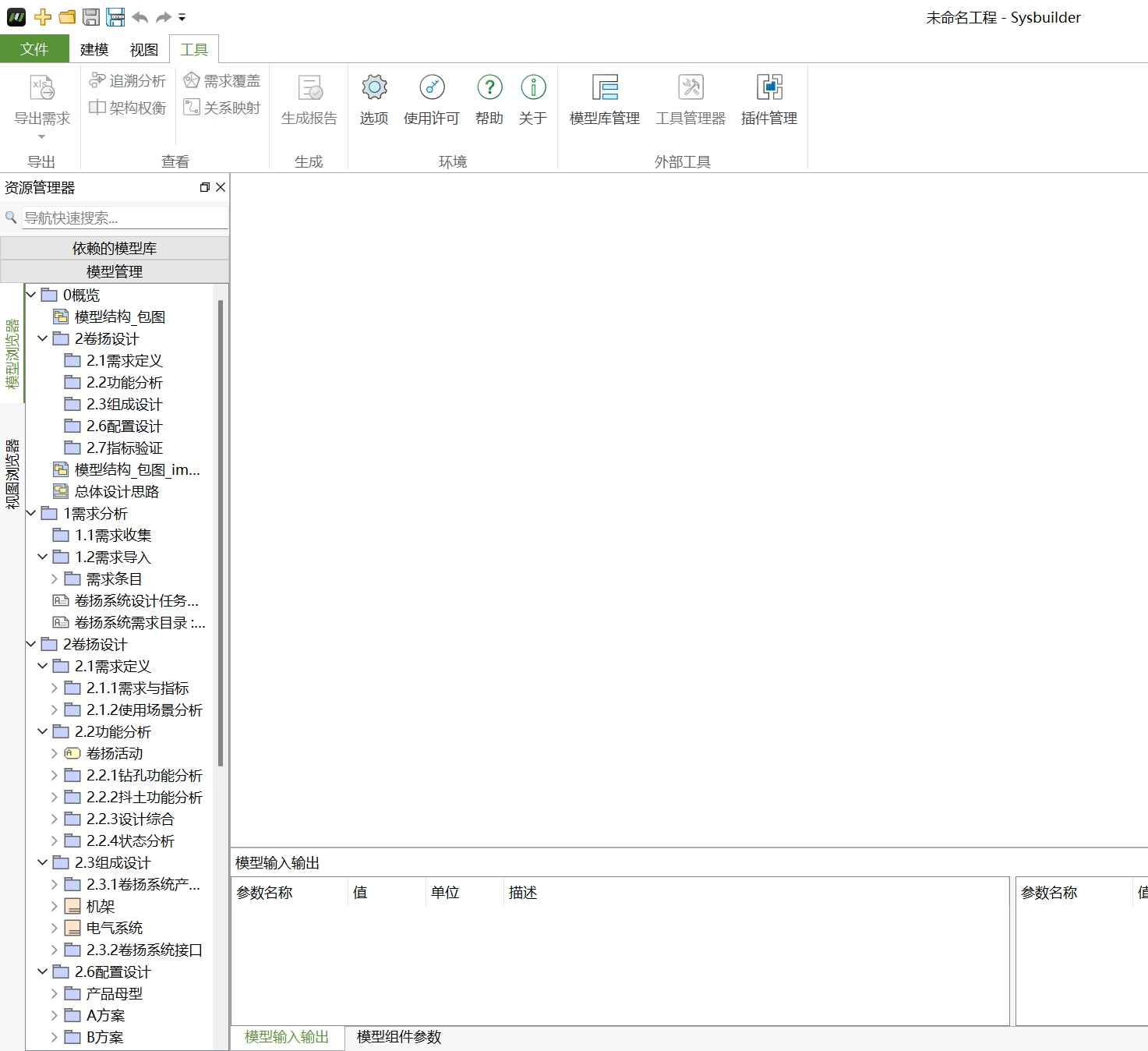Click the redo arrow
This screenshot has height=1051, width=1148.
pos(163,17)
